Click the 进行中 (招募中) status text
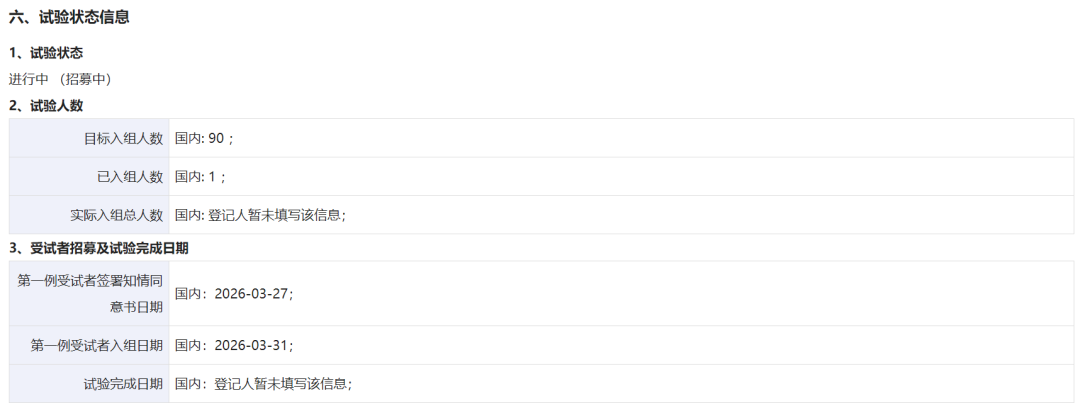 pyautogui.click(x=60, y=78)
